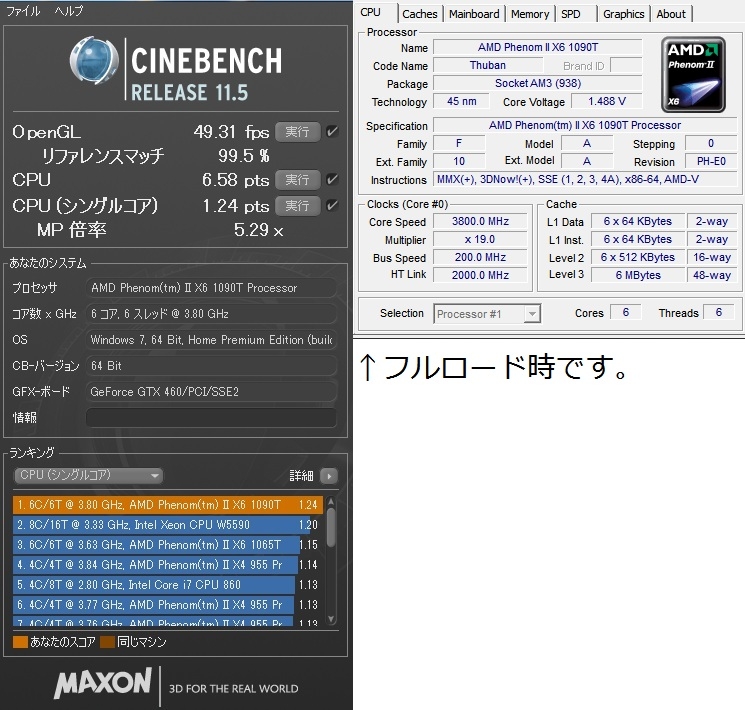Click the 詳細 arrow button in ranking
This screenshot has height=710, width=745.
tap(329, 476)
